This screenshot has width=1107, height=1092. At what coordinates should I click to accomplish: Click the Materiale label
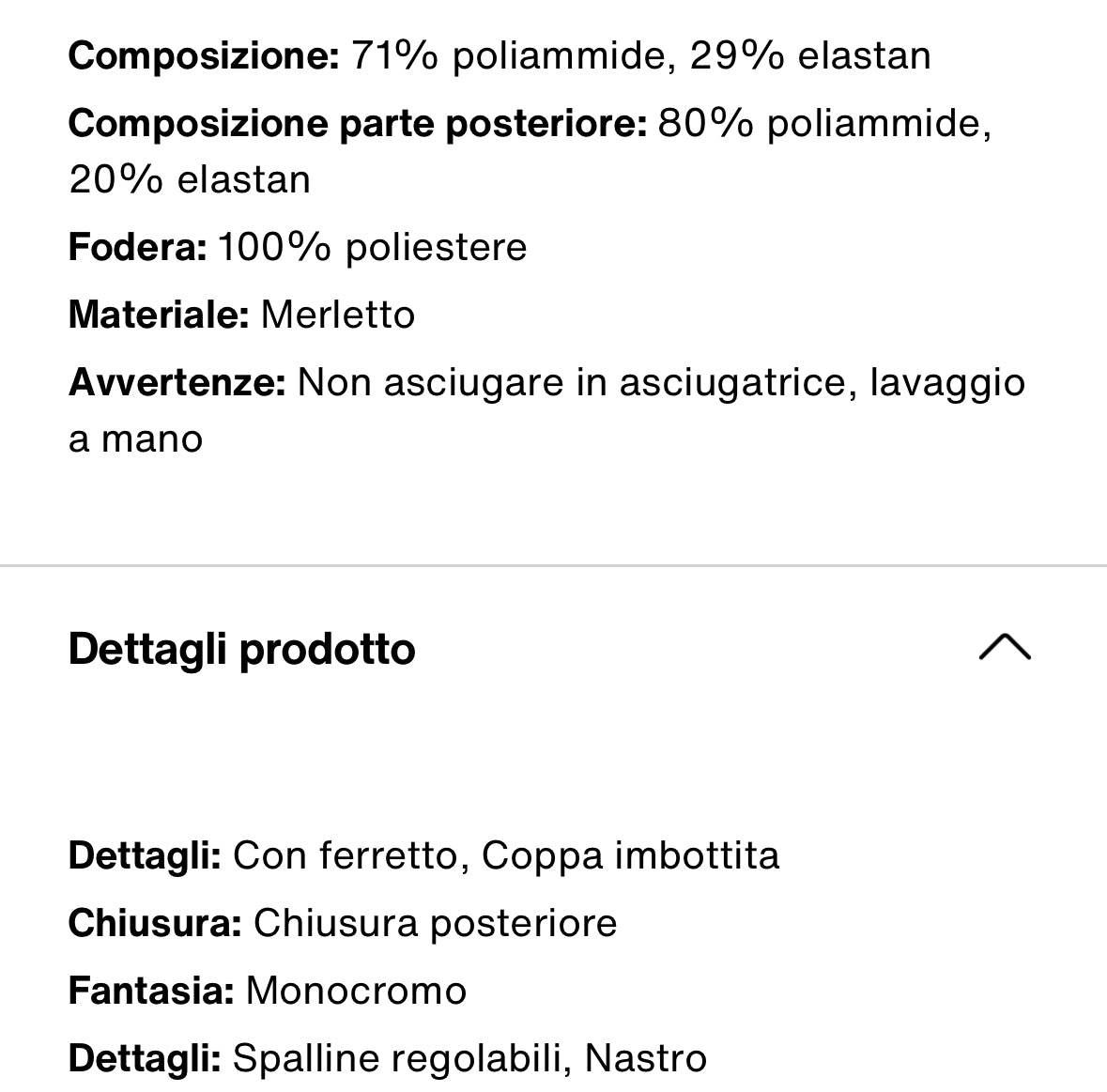tap(158, 315)
